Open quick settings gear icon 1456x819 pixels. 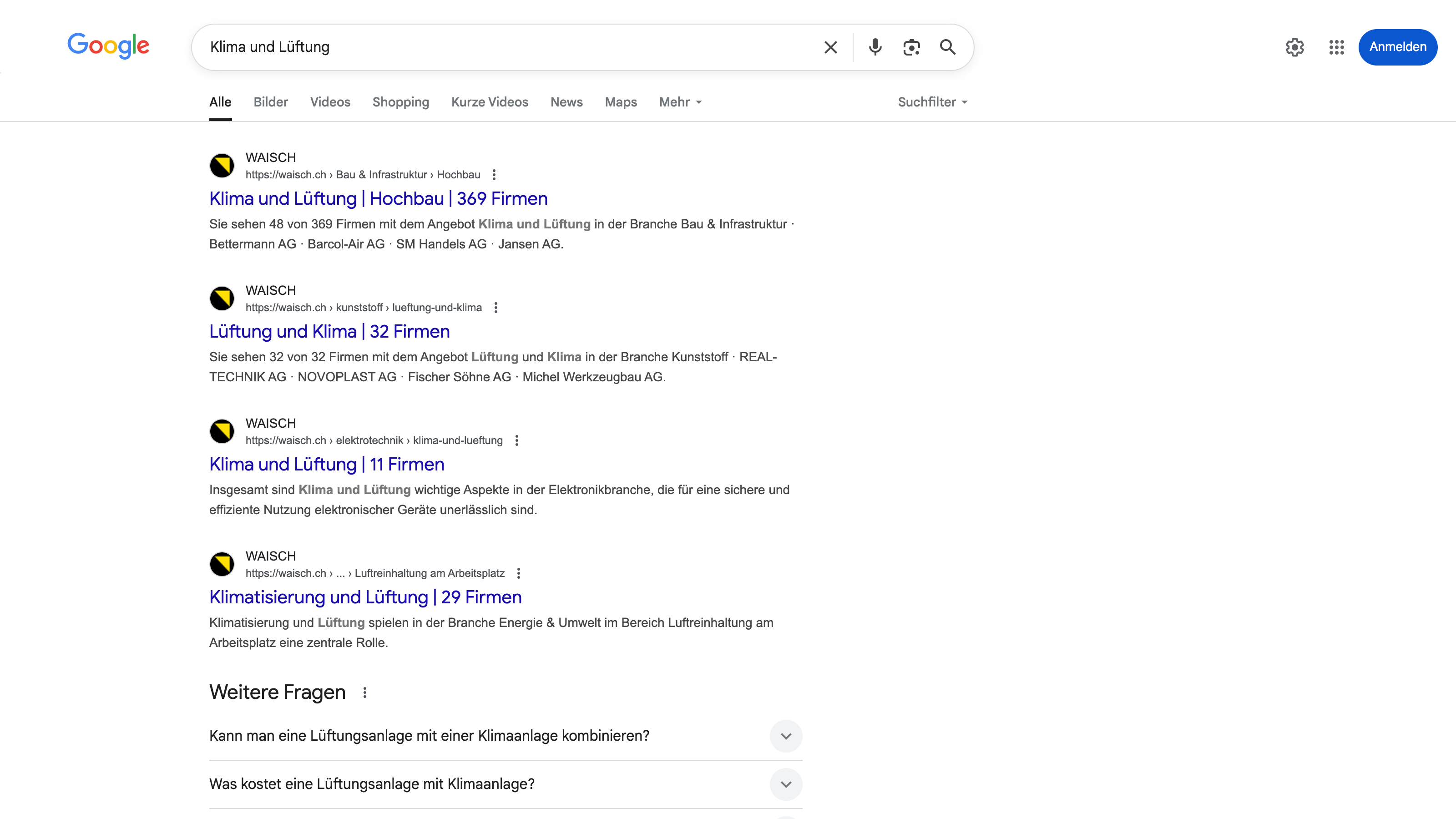tap(1294, 47)
